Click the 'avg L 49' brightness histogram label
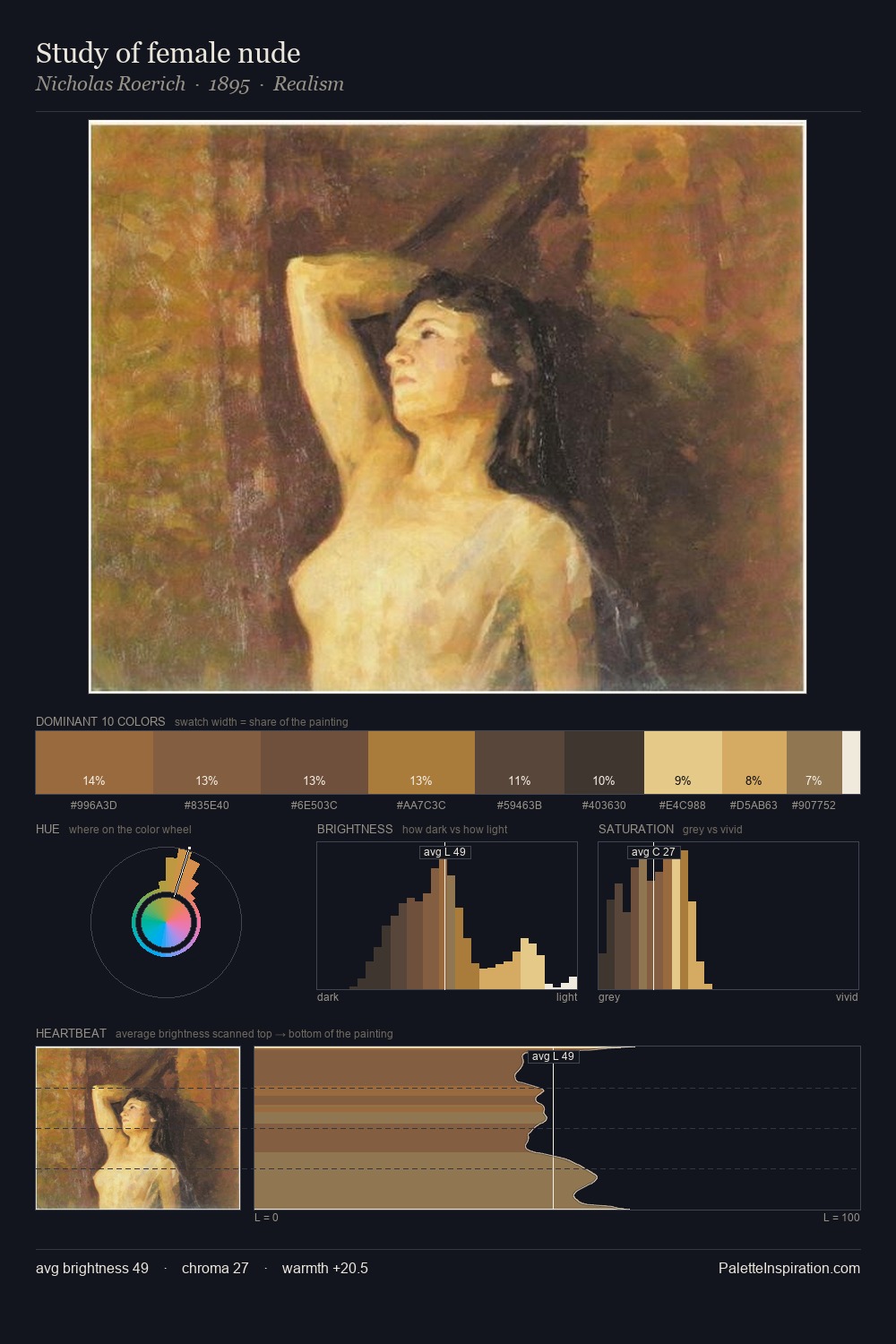The width and height of the screenshot is (896, 1344). [x=444, y=852]
